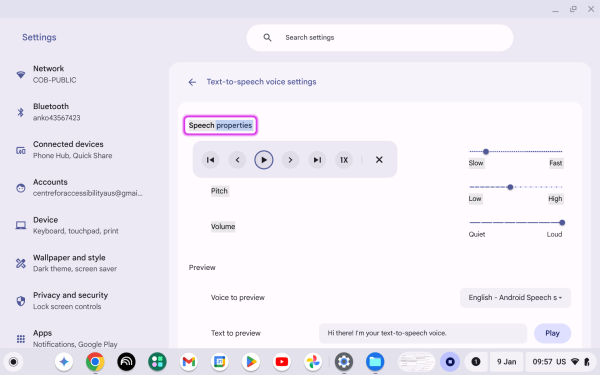The height and width of the screenshot is (375, 600).
Task: Adjust the Pitch slider
Action: pos(516,187)
